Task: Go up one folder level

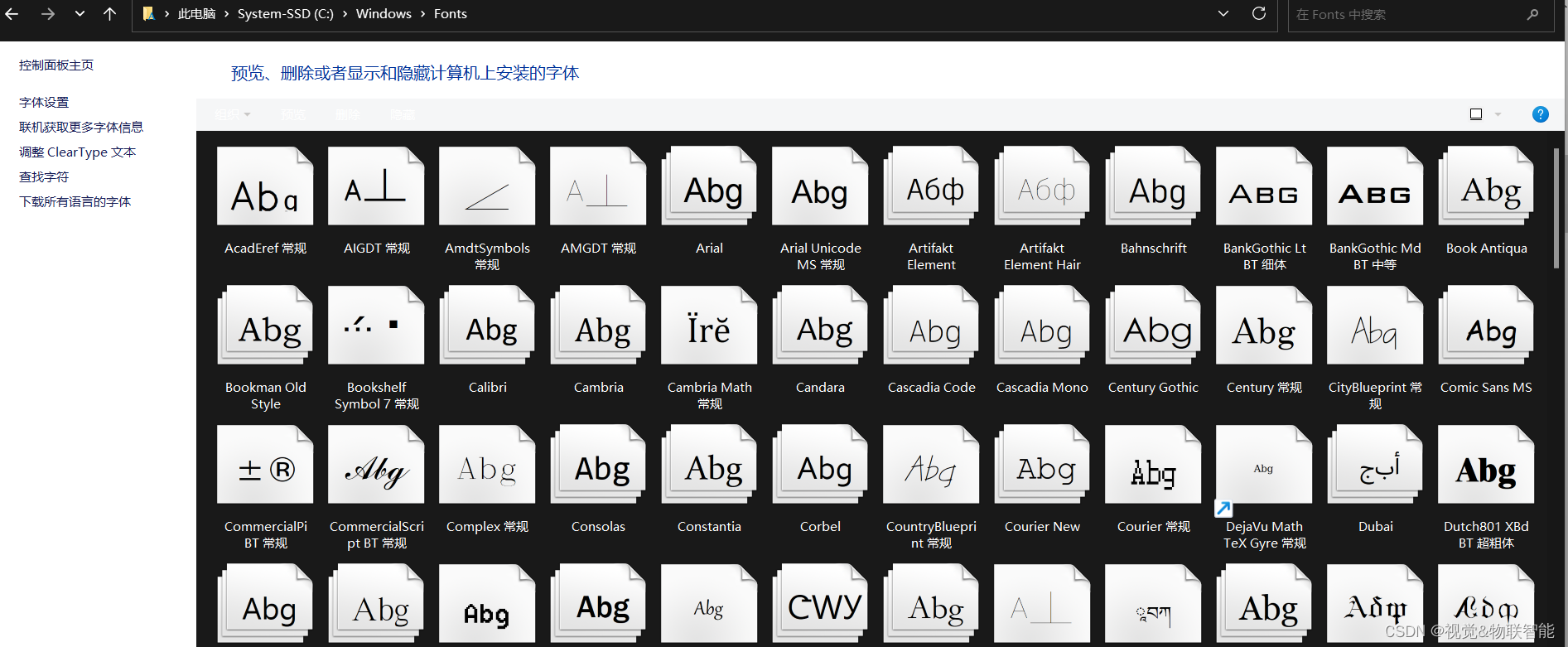Action: coord(109,13)
